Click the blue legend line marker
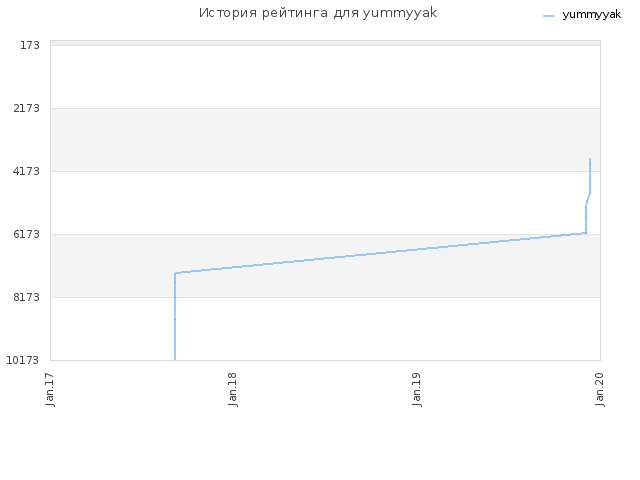Image resolution: width=640 pixels, height=480 pixels. [x=549, y=16]
